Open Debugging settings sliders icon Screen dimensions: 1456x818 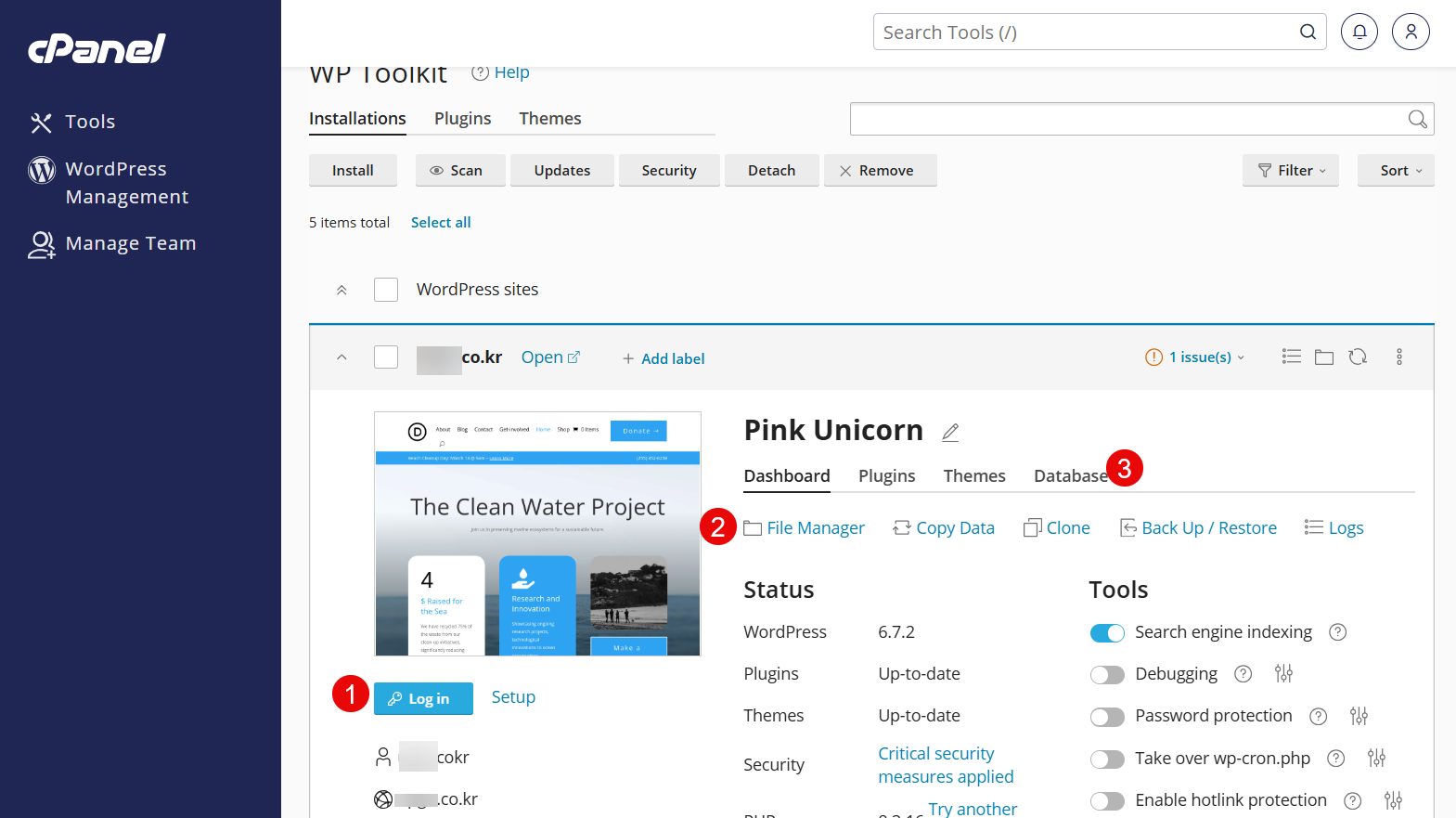tap(1283, 673)
